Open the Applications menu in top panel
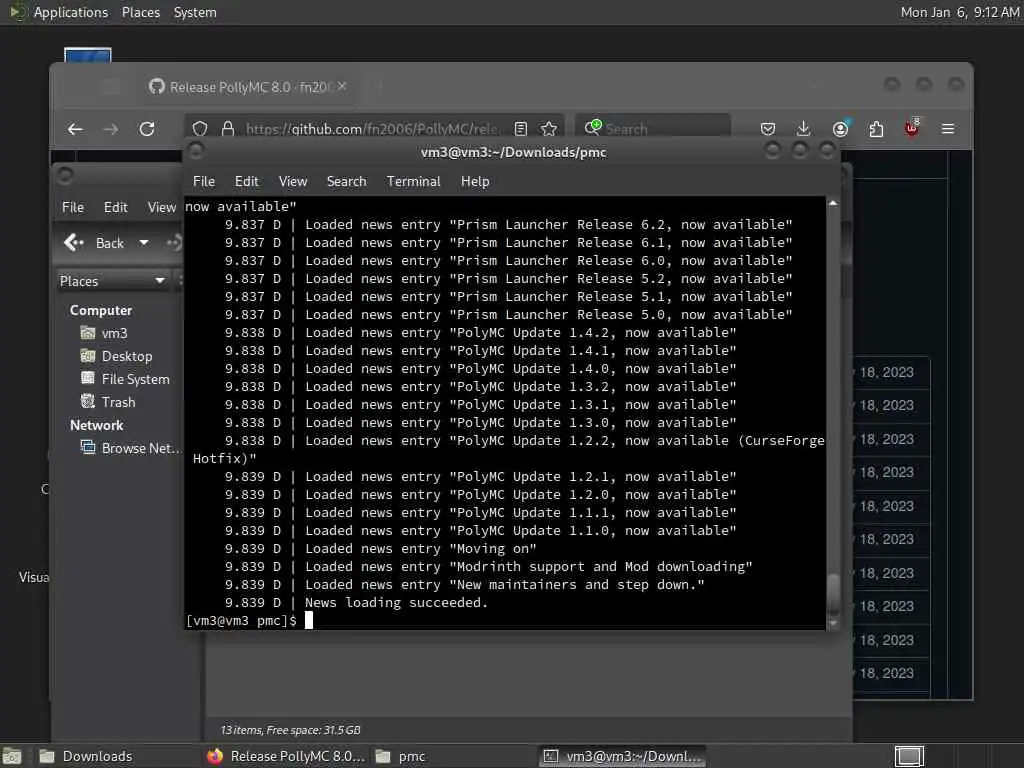Viewport: 1024px width, 768px height. pos(59,12)
